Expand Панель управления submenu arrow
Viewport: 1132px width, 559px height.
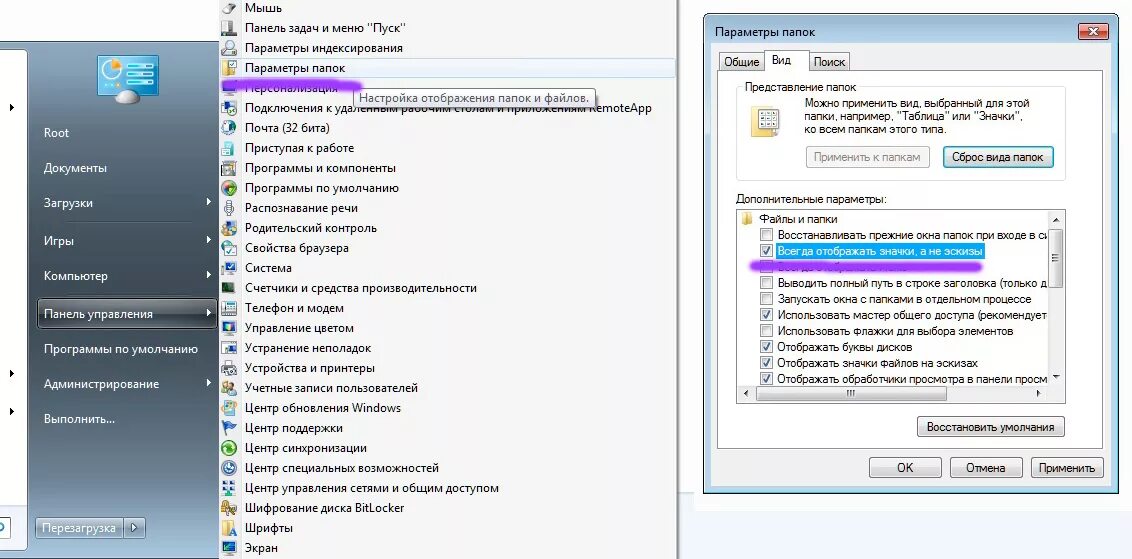click(x=208, y=313)
